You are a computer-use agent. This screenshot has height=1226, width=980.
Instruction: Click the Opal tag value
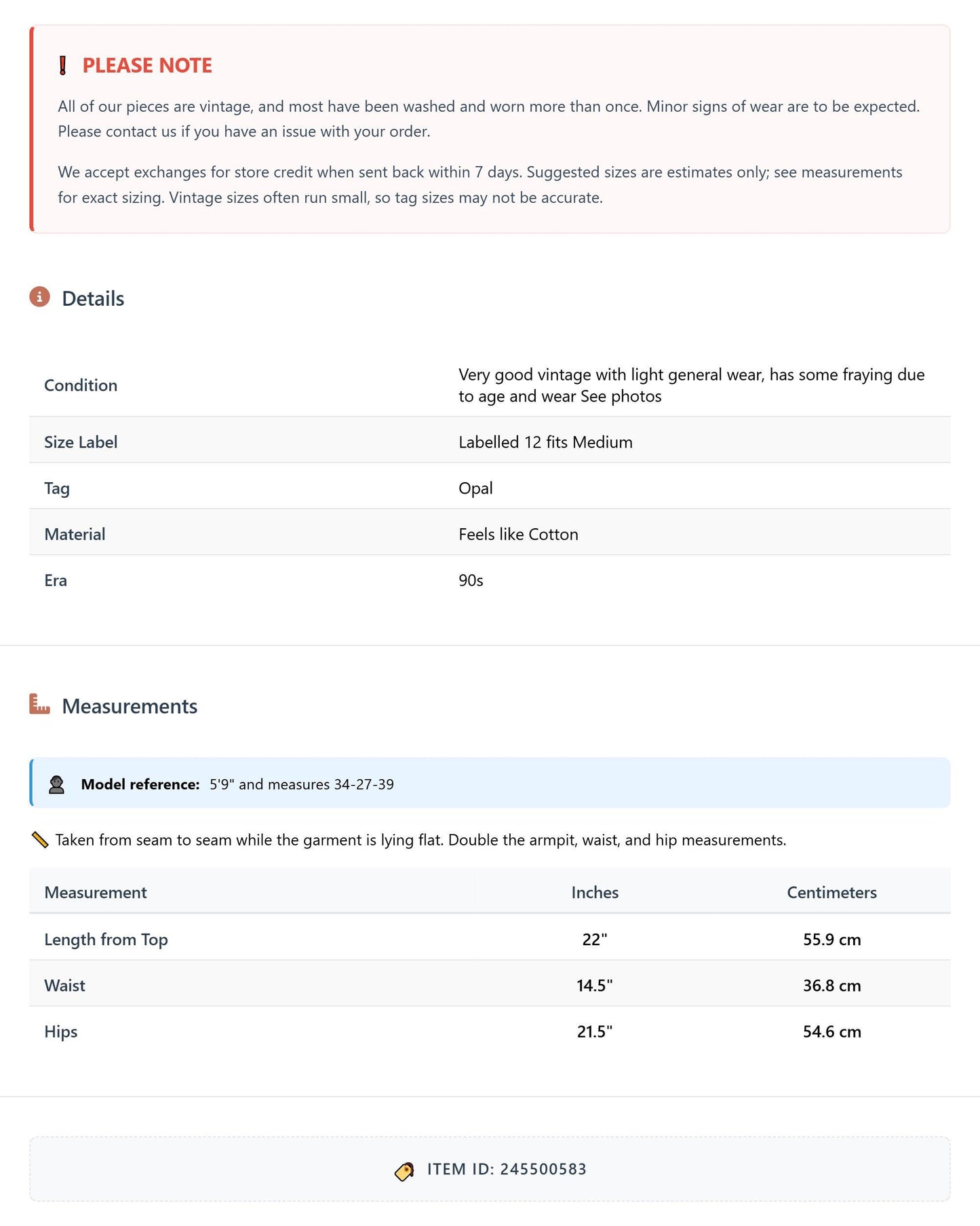tap(475, 488)
